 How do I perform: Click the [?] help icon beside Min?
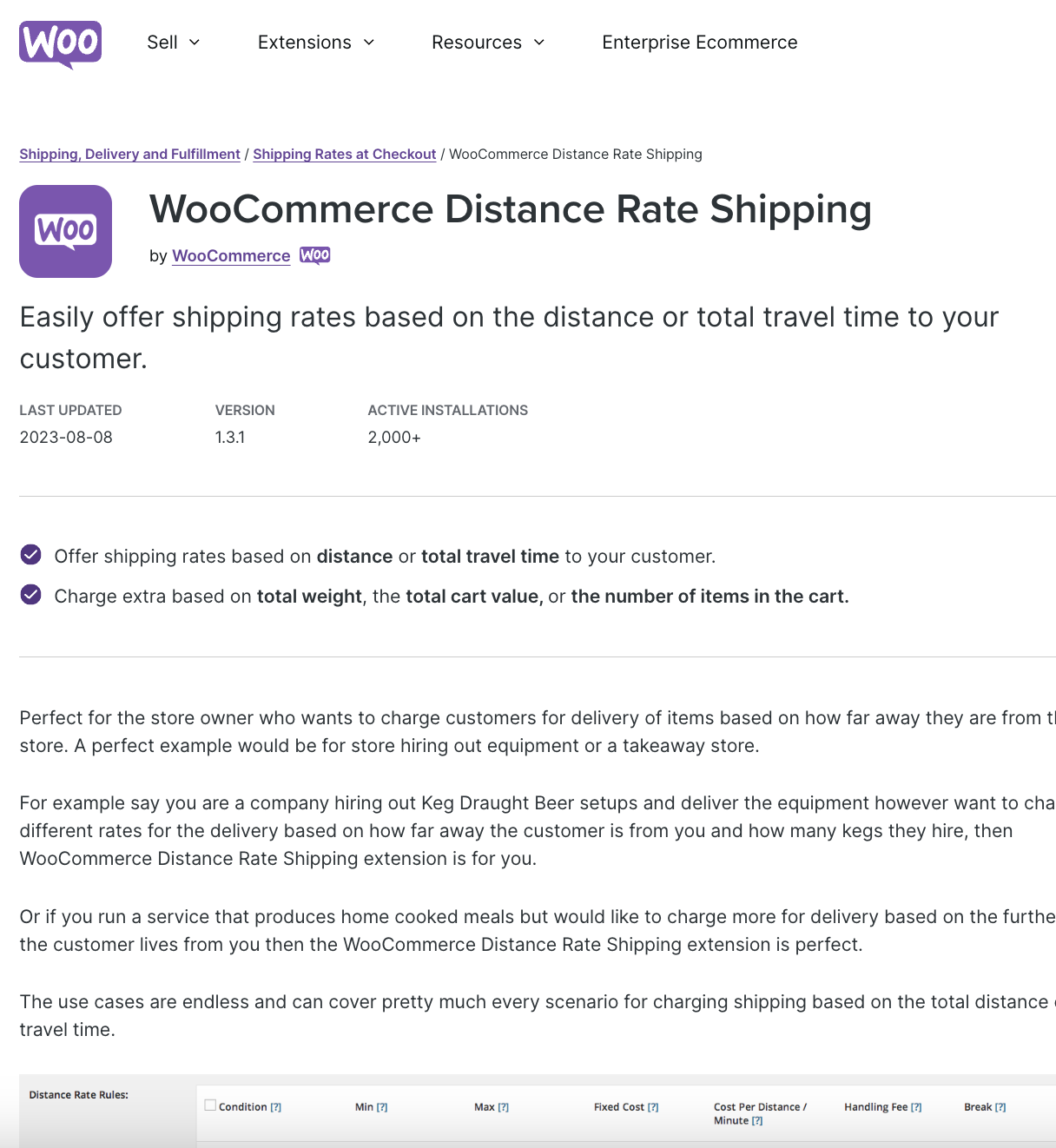coord(382,1106)
